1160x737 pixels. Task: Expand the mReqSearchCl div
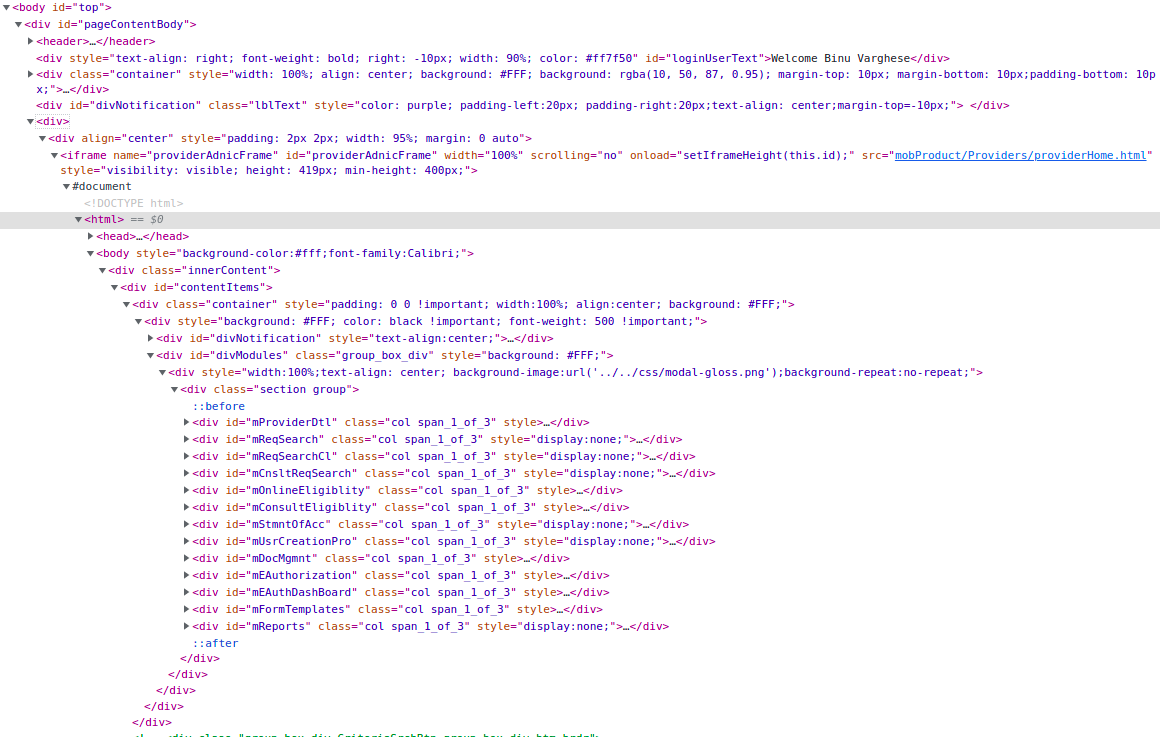point(186,456)
